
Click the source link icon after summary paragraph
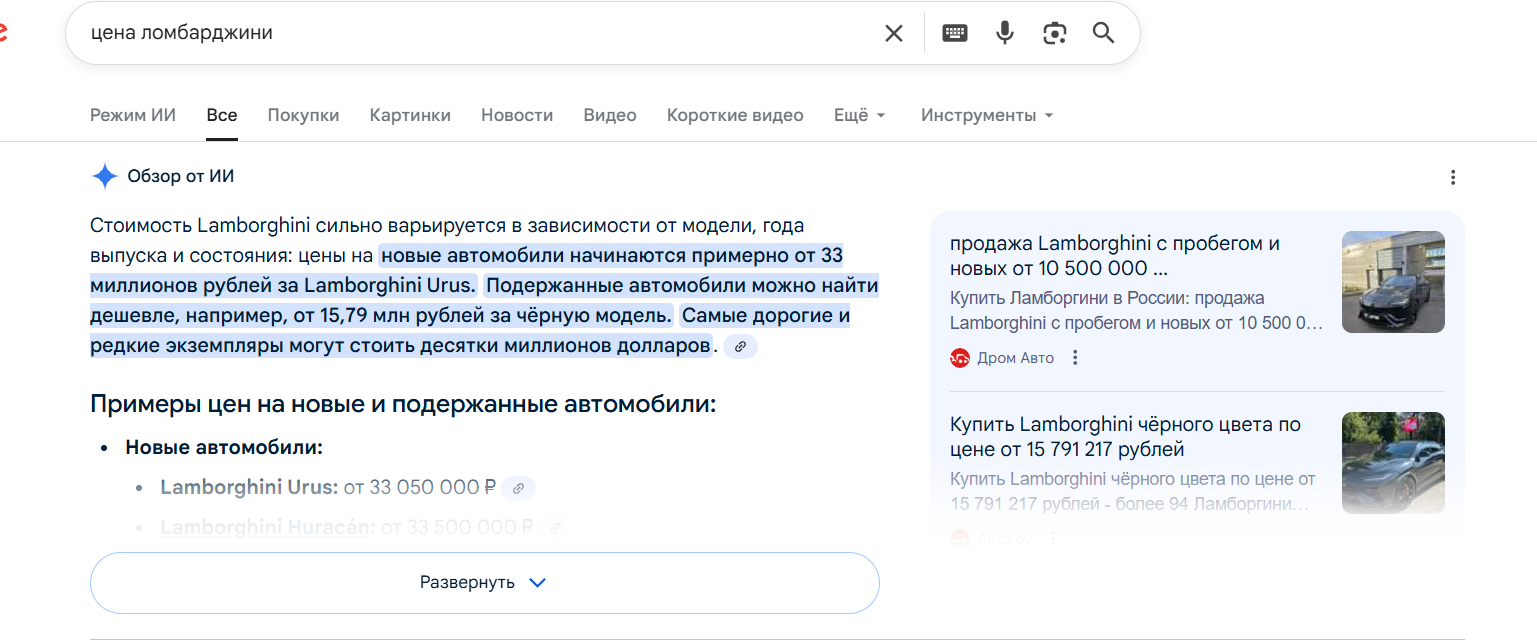click(740, 346)
